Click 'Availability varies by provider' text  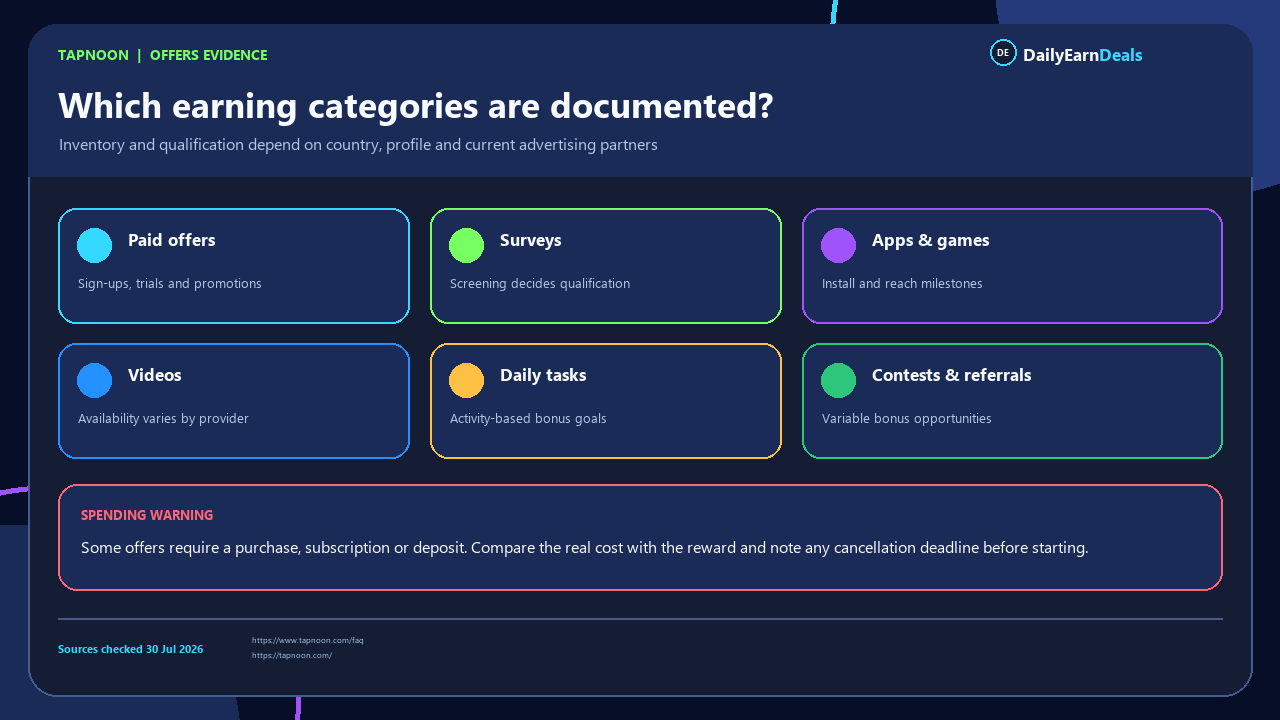click(163, 419)
